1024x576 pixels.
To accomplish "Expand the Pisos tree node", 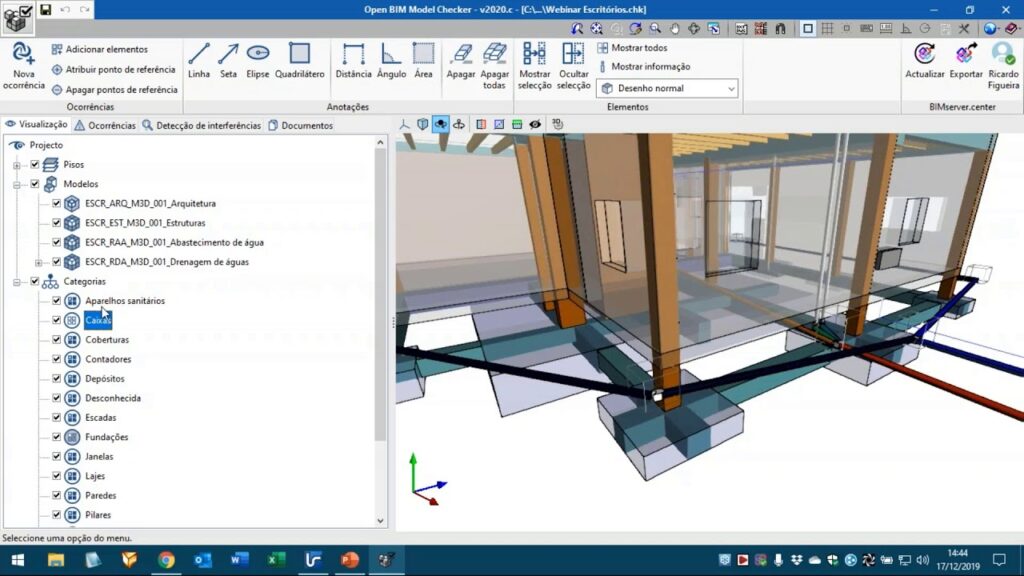I will coord(17,165).
